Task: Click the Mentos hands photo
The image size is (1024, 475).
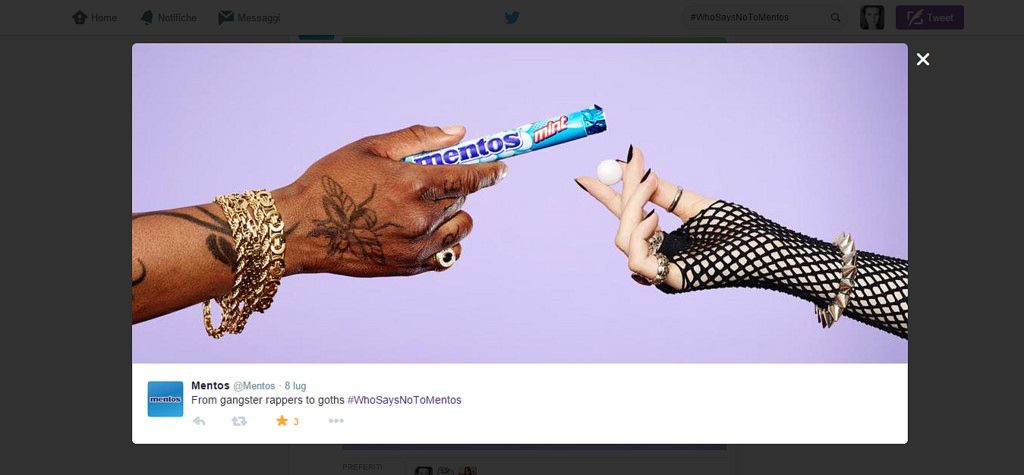Action: click(520, 203)
